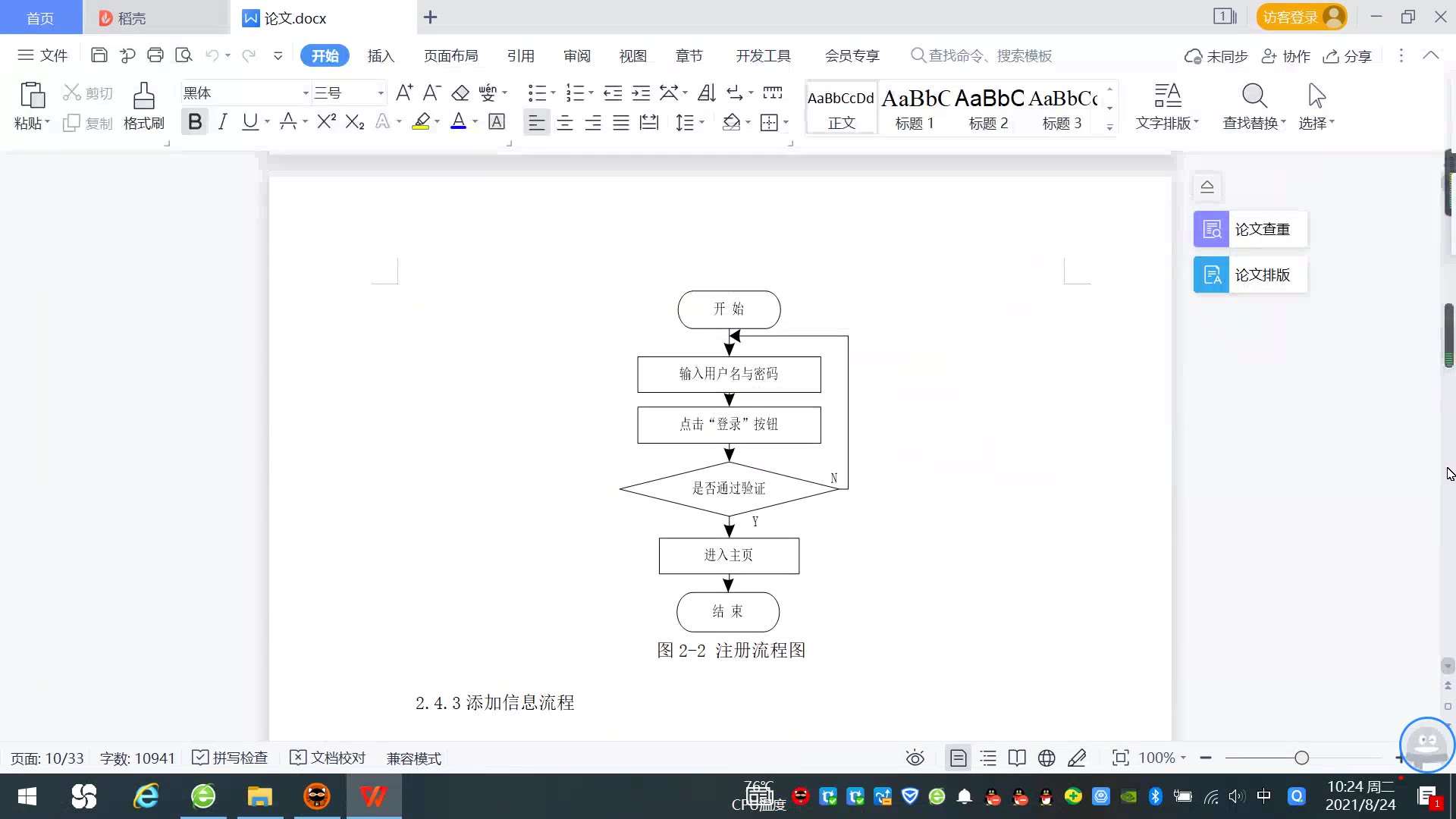This screenshot has width=1456, height=819.
Task: Toggle left alignment
Action: pyautogui.click(x=536, y=122)
